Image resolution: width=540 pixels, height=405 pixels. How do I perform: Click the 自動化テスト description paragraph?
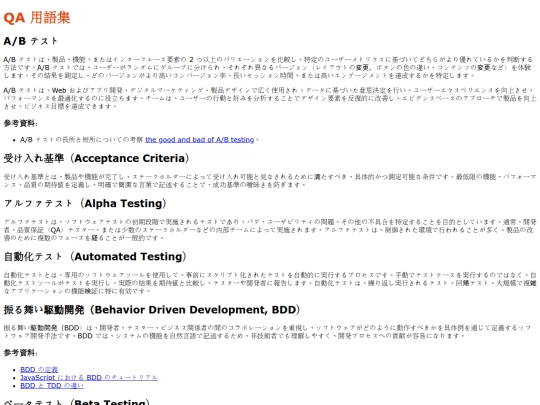[270, 283]
